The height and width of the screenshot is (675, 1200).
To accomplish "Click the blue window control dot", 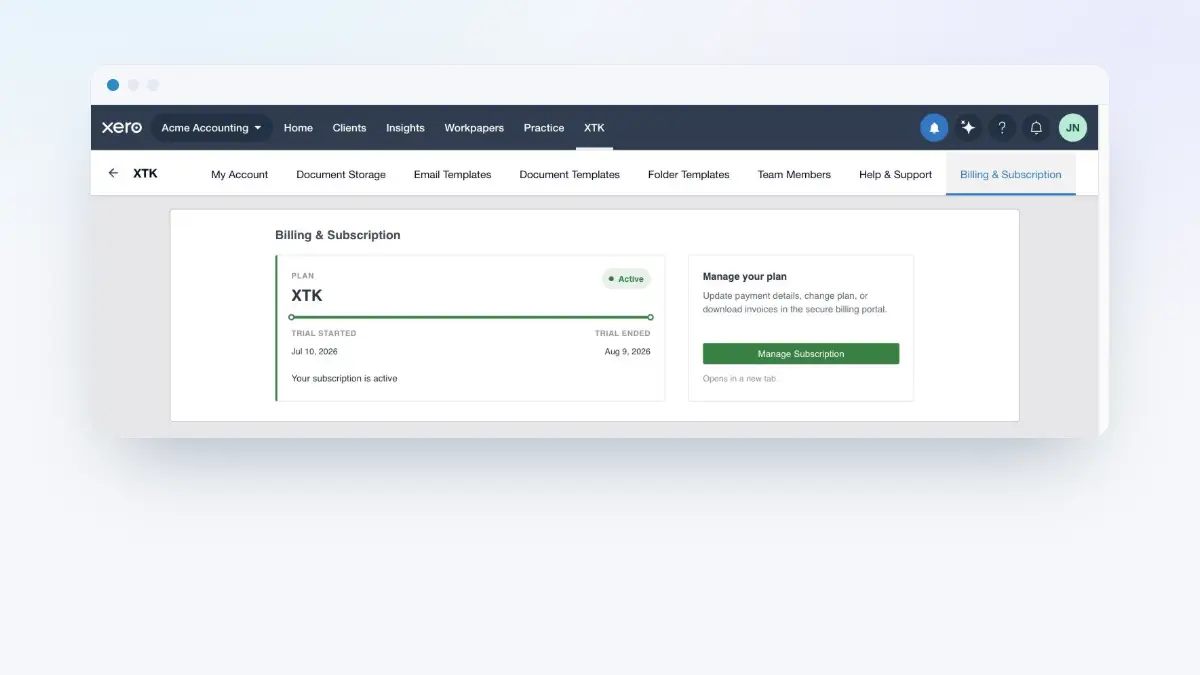I will tap(113, 85).
